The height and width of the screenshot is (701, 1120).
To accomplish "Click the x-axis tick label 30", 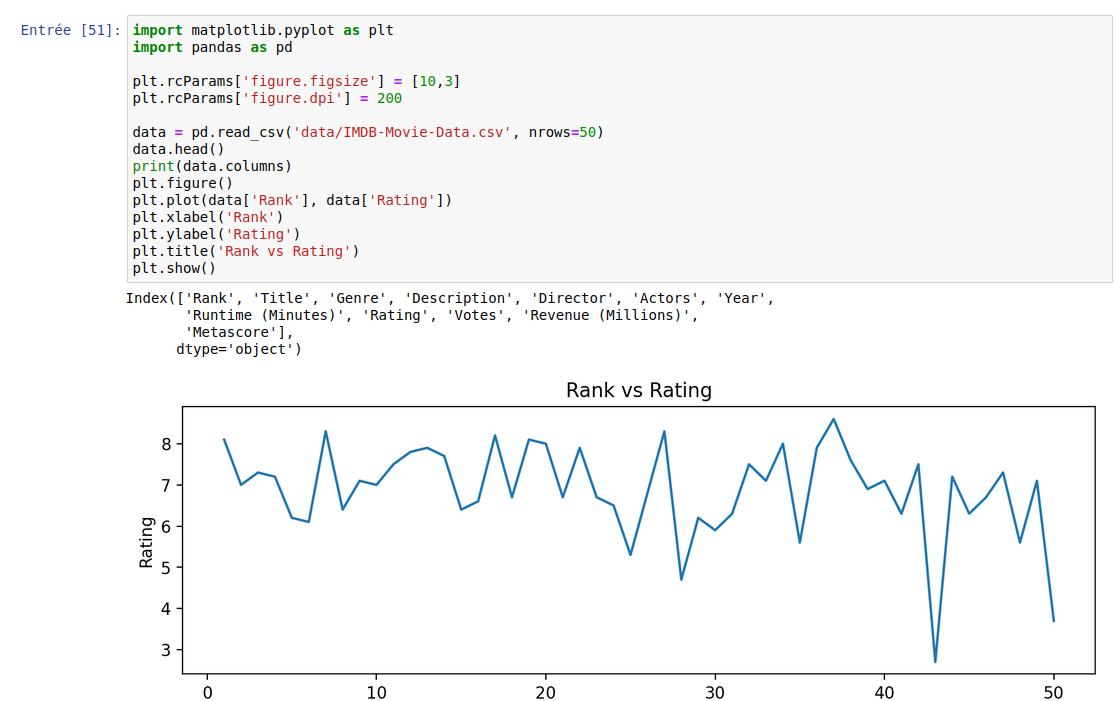I will 714,693.
